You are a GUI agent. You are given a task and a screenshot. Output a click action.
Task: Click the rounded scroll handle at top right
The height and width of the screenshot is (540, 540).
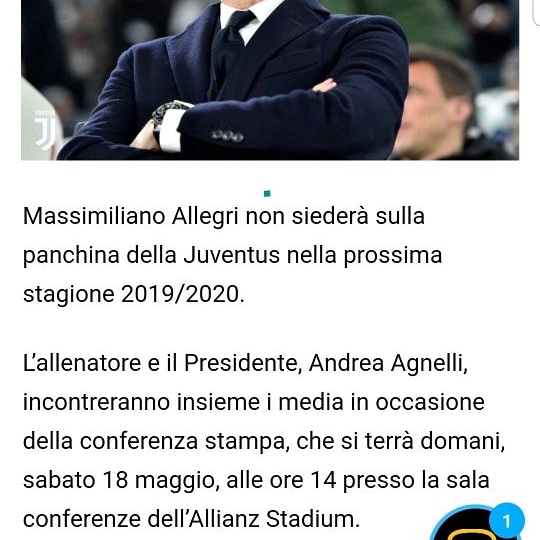pyautogui.click(x=536, y=12)
